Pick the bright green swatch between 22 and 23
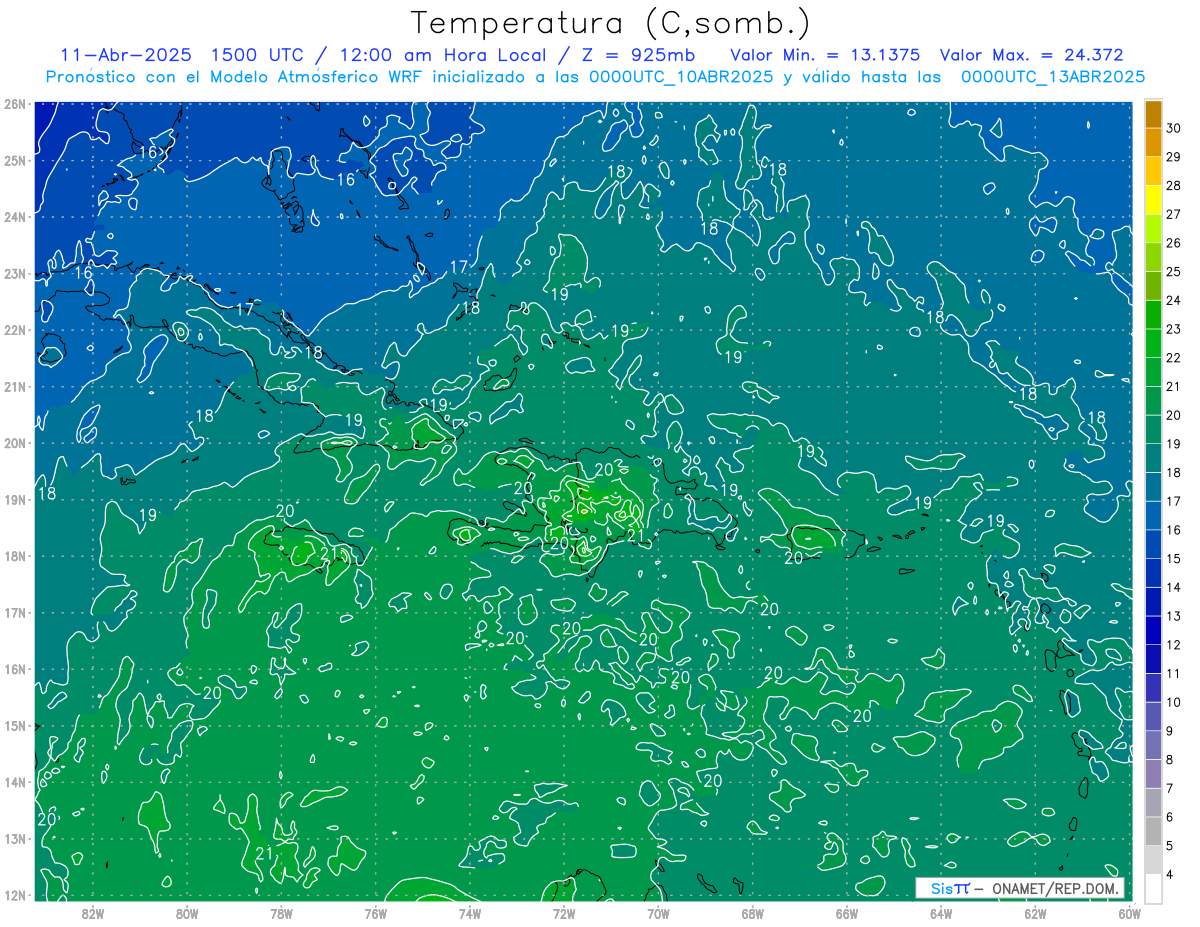Viewport: 1200px width, 927px height. point(1153,344)
